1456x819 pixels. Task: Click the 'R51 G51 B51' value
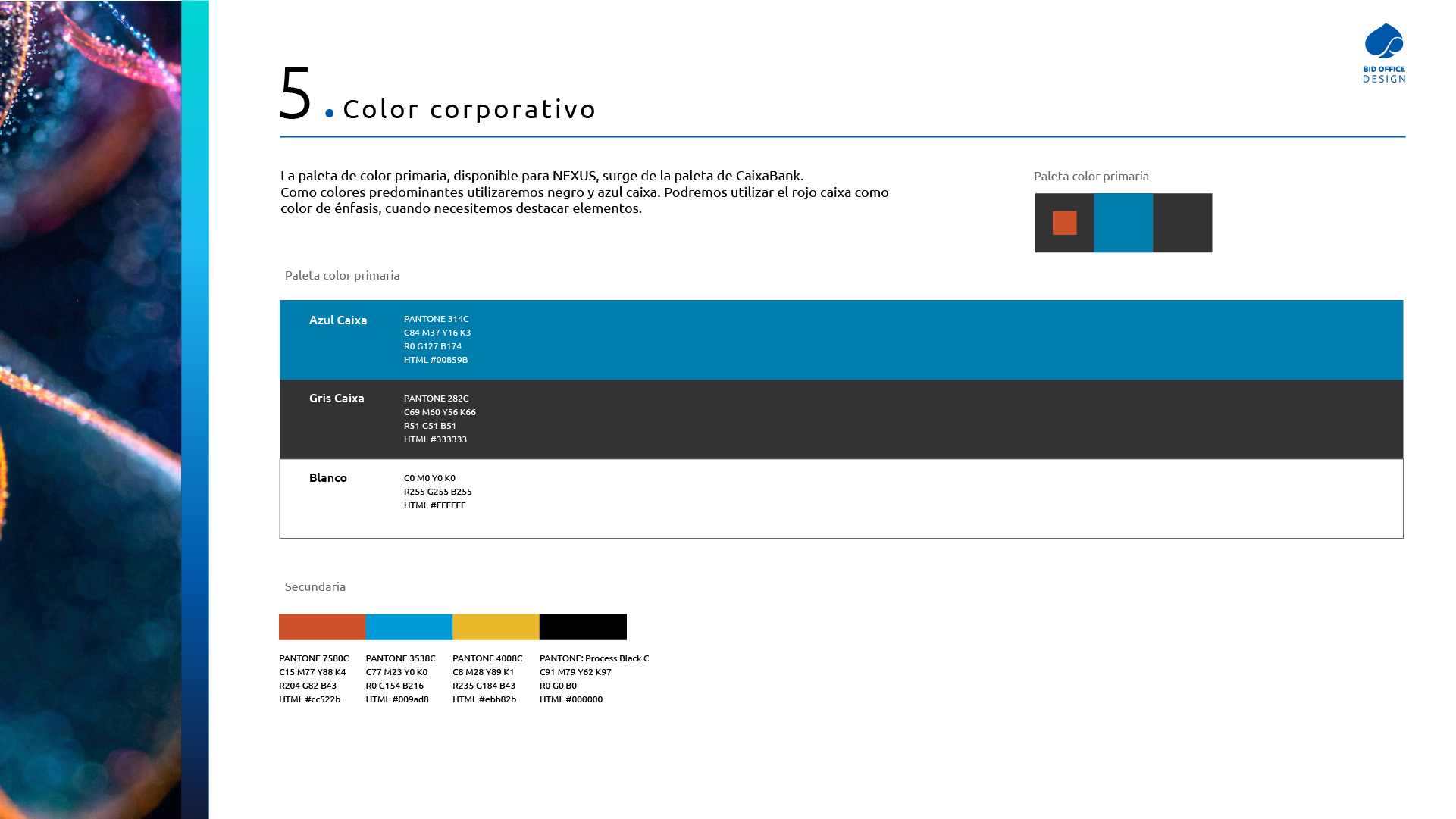tap(430, 426)
